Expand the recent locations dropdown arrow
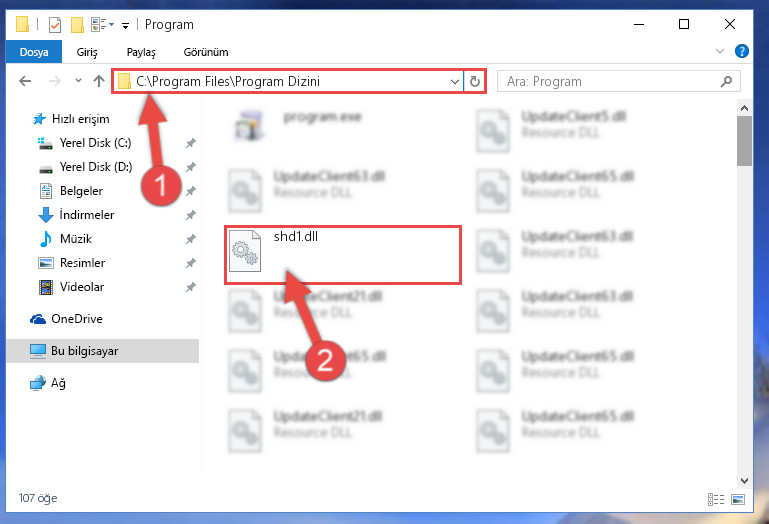769x524 pixels. (78, 80)
